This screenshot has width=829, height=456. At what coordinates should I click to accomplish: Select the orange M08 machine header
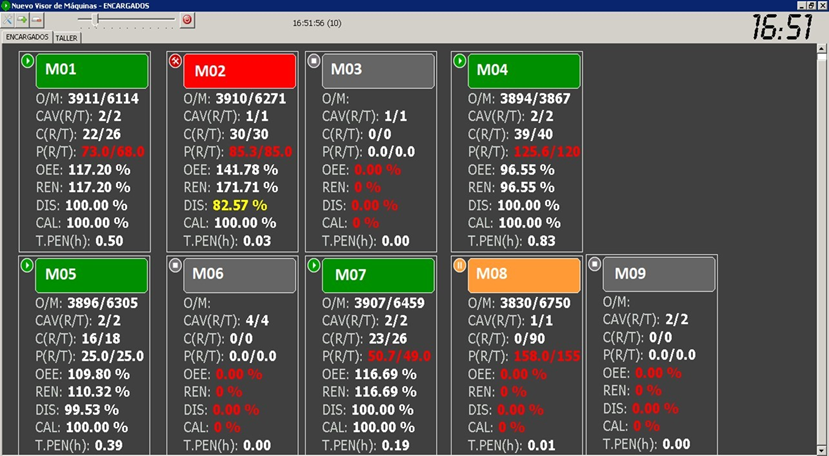point(524,275)
